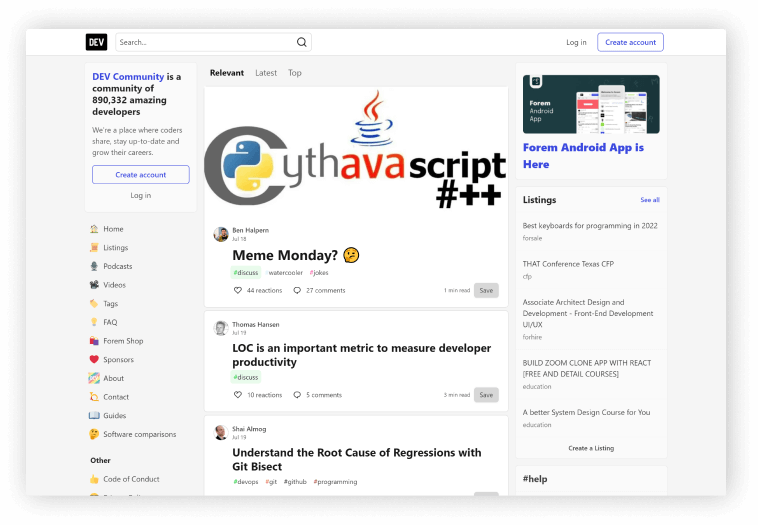758x525 pixels.
Task: Open 'Meme Monday?' post title
Action: click(x=296, y=255)
